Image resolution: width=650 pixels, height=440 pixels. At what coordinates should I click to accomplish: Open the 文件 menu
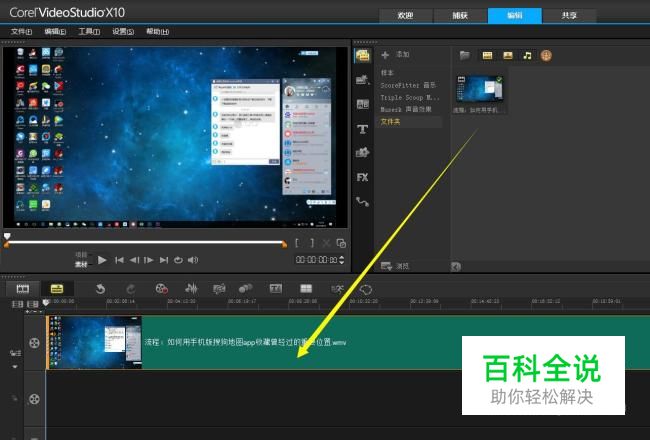(x=21, y=32)
